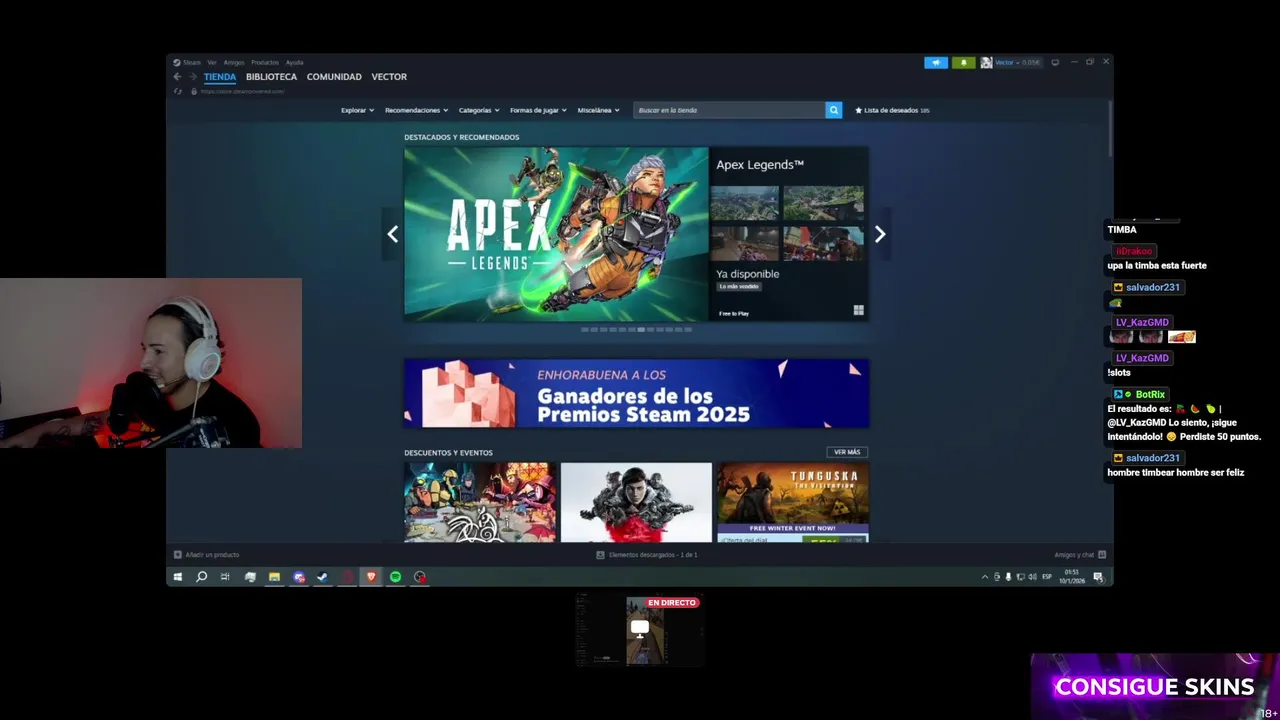
Task: Expand the Recomendaciones dropdown
Action: (x=416, y=110)
